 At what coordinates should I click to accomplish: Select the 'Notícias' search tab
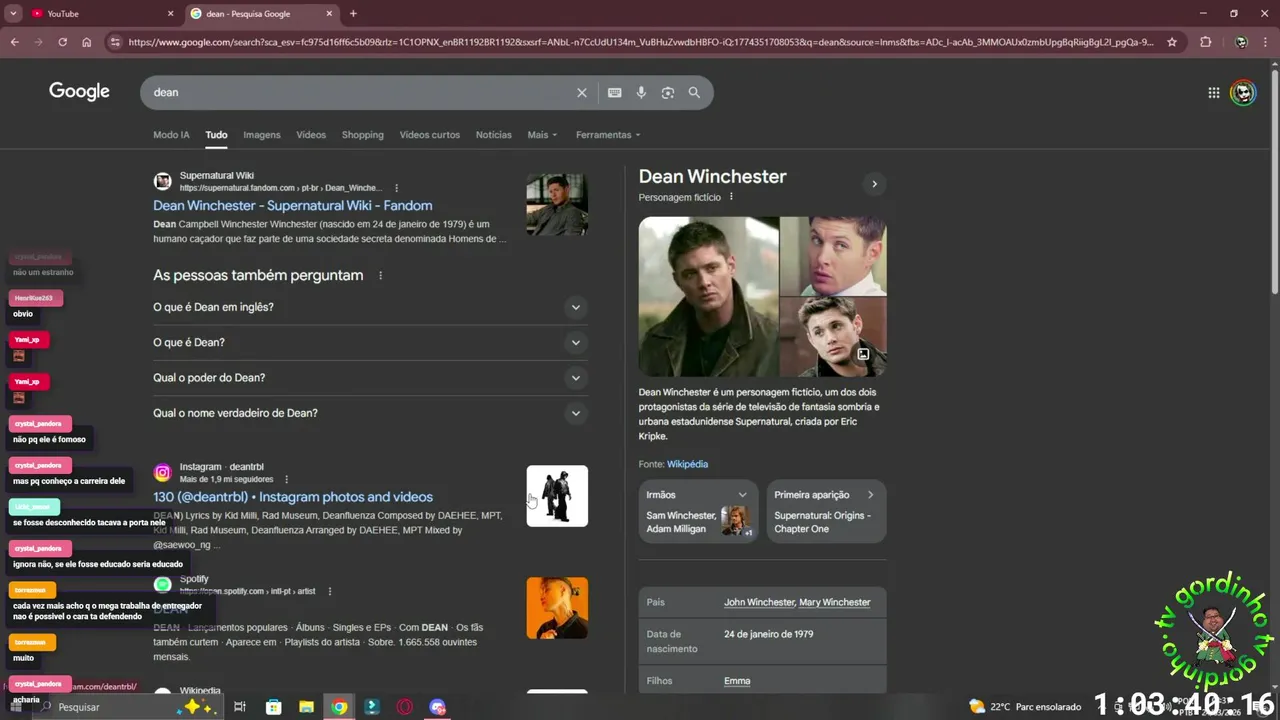494,135
